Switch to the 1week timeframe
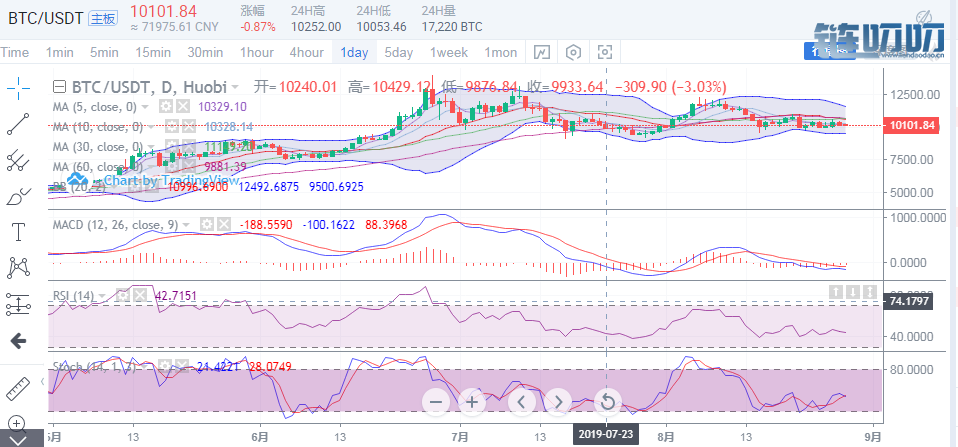Image resolution: width=958 pixels, height=447 pixels. click(449, 52)
